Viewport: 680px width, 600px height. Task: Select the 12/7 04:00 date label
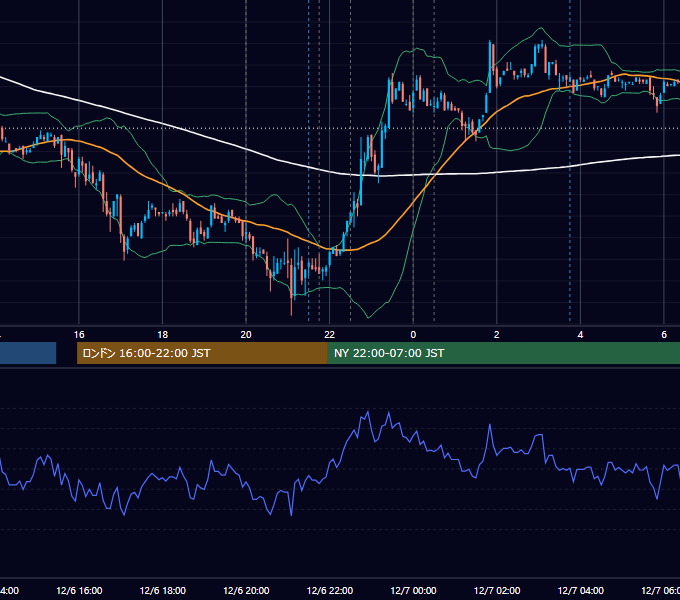581,590
